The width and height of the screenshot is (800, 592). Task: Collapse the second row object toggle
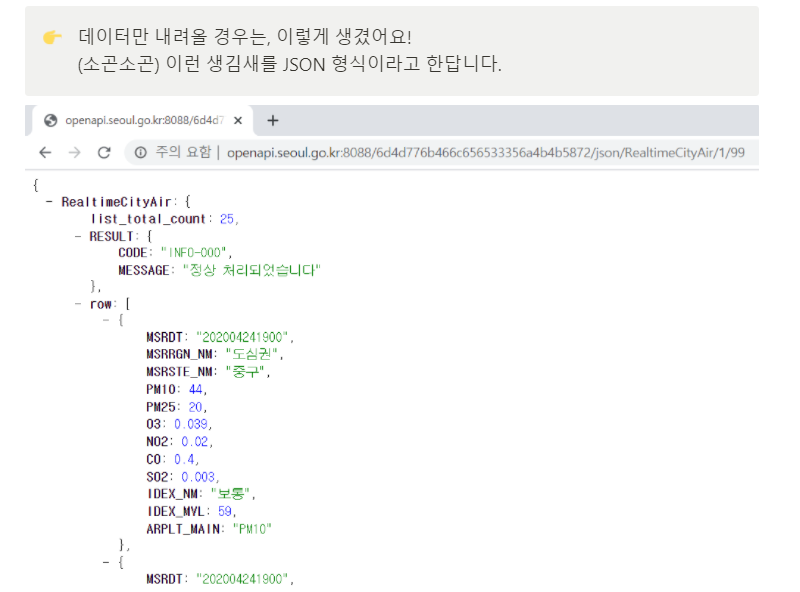(x=106, y=562)
